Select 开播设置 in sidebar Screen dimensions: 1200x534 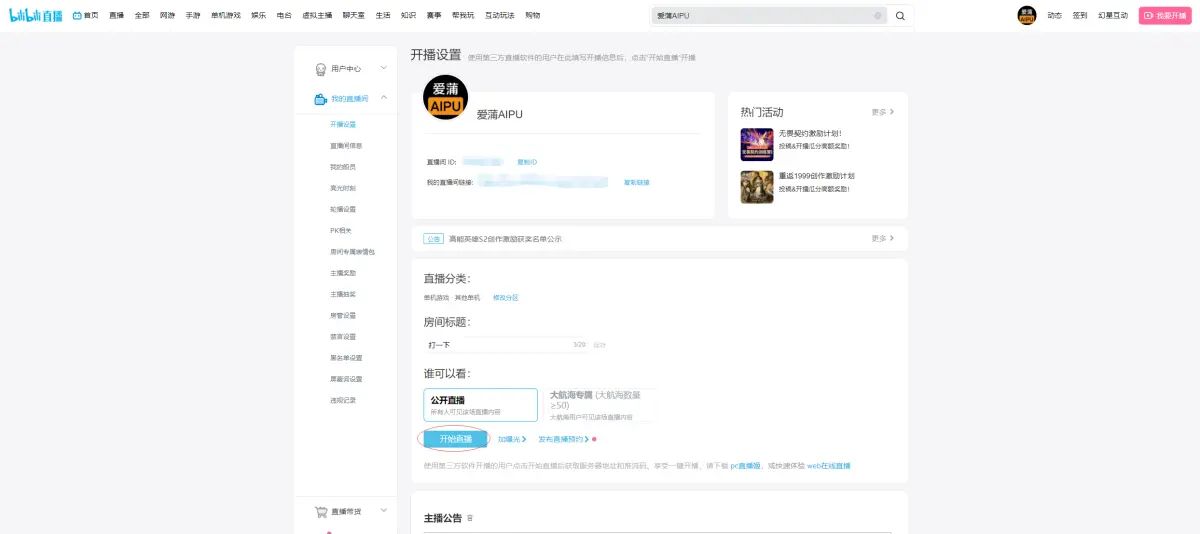click(343, 125)
